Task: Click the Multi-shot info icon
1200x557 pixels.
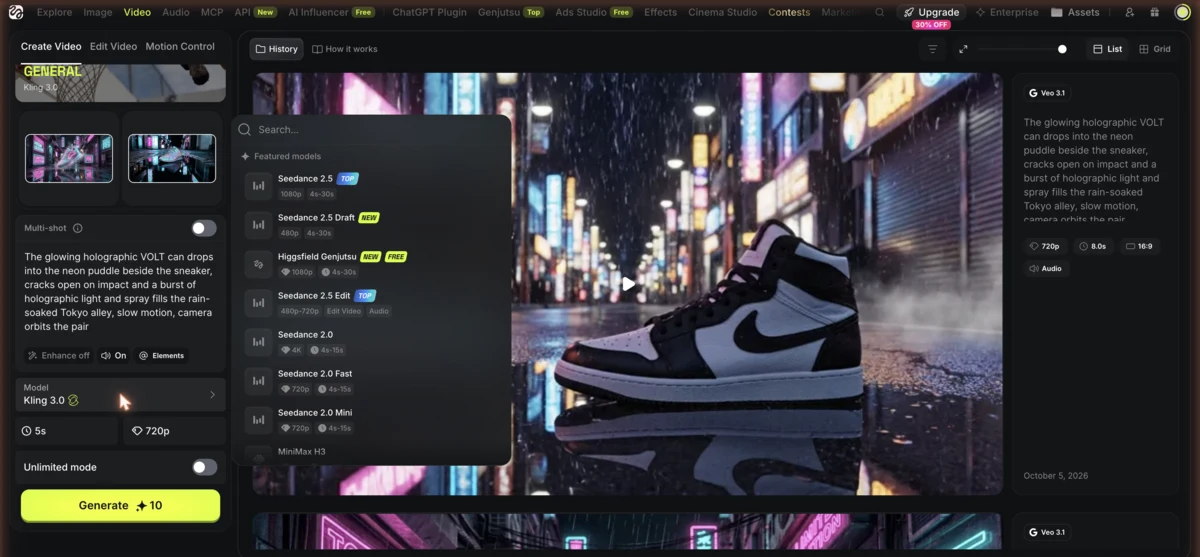Action: 78,228
